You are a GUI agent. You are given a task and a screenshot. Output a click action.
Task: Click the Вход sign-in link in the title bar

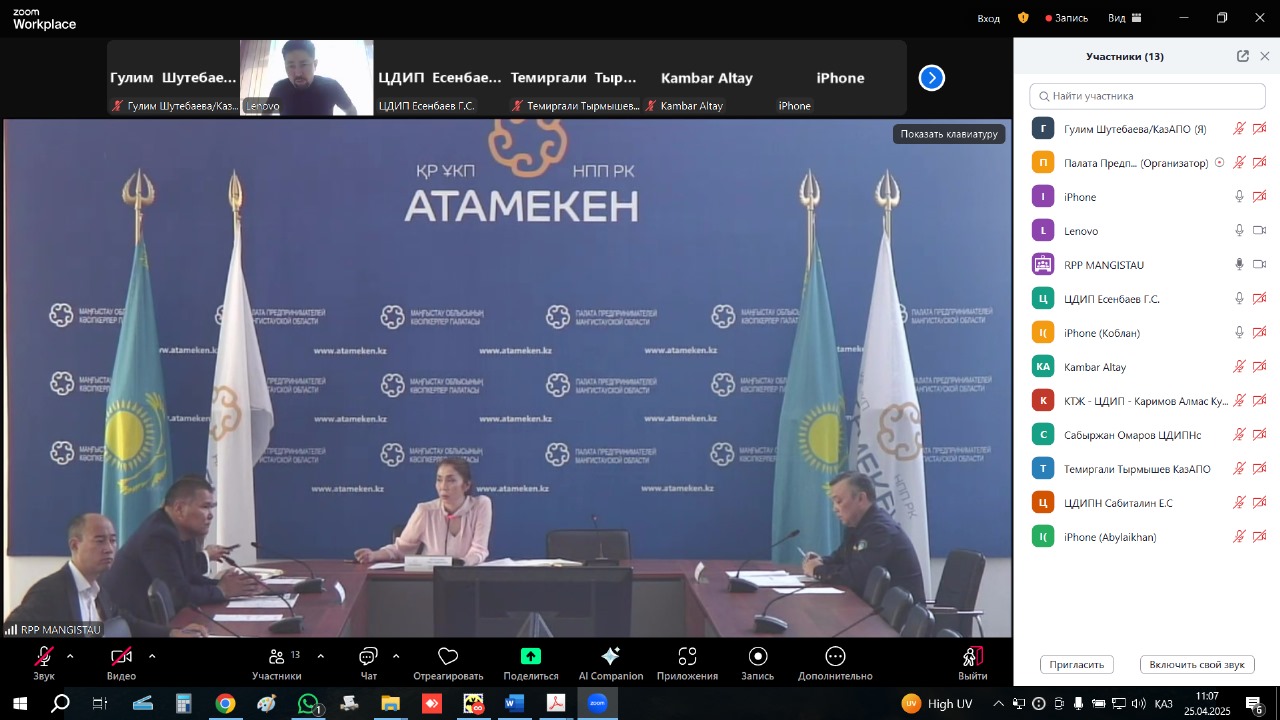(988, 18)
